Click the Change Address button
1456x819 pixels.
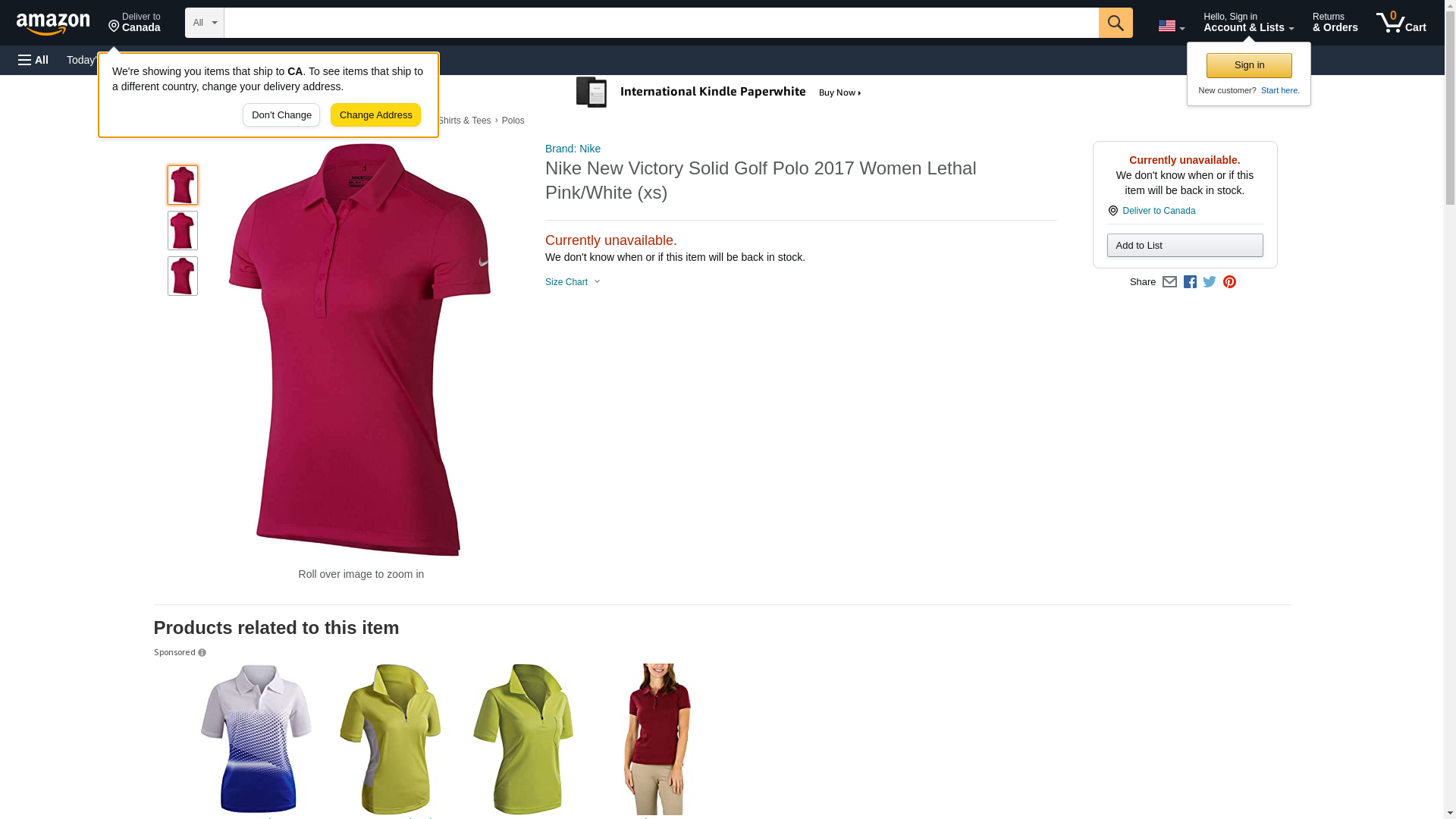click(375, 115)
